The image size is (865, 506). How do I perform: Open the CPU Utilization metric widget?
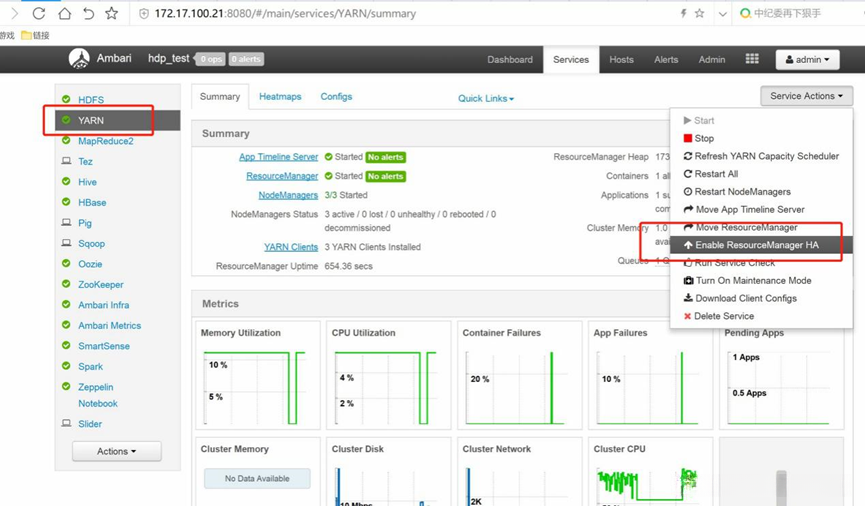(x=388, y=376)
